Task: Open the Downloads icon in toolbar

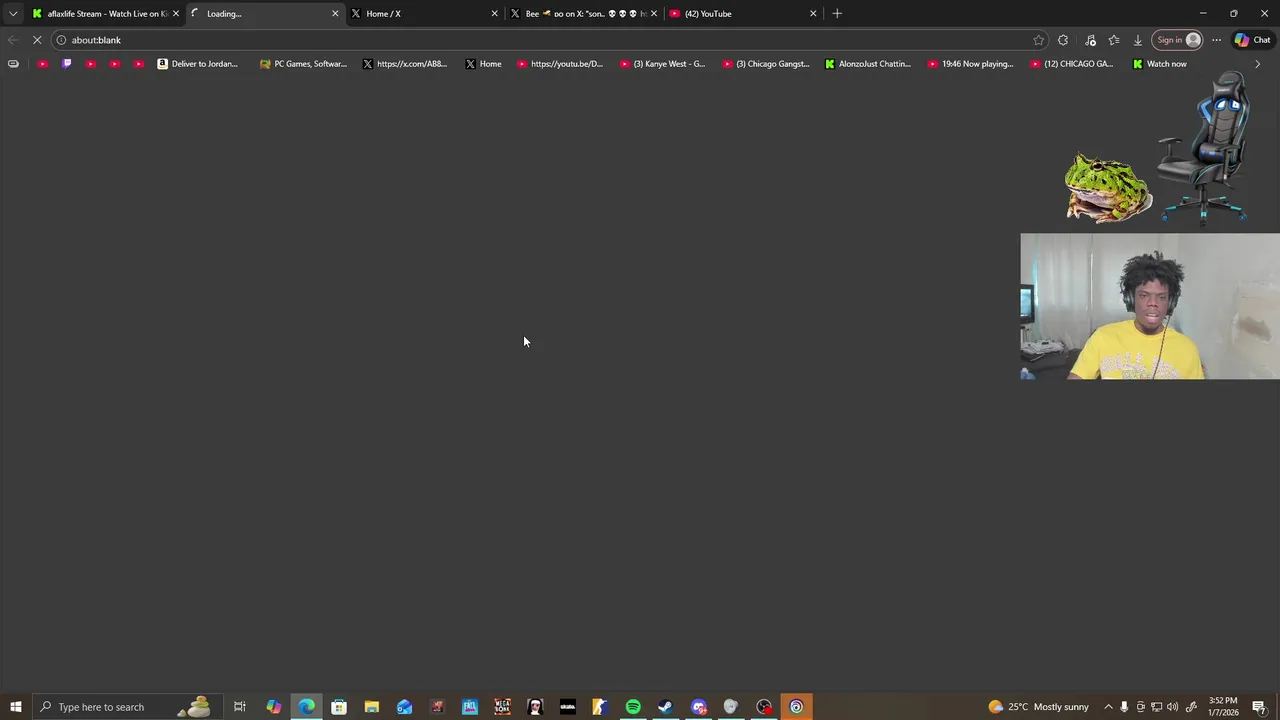Action: [x=1137, y=40]
